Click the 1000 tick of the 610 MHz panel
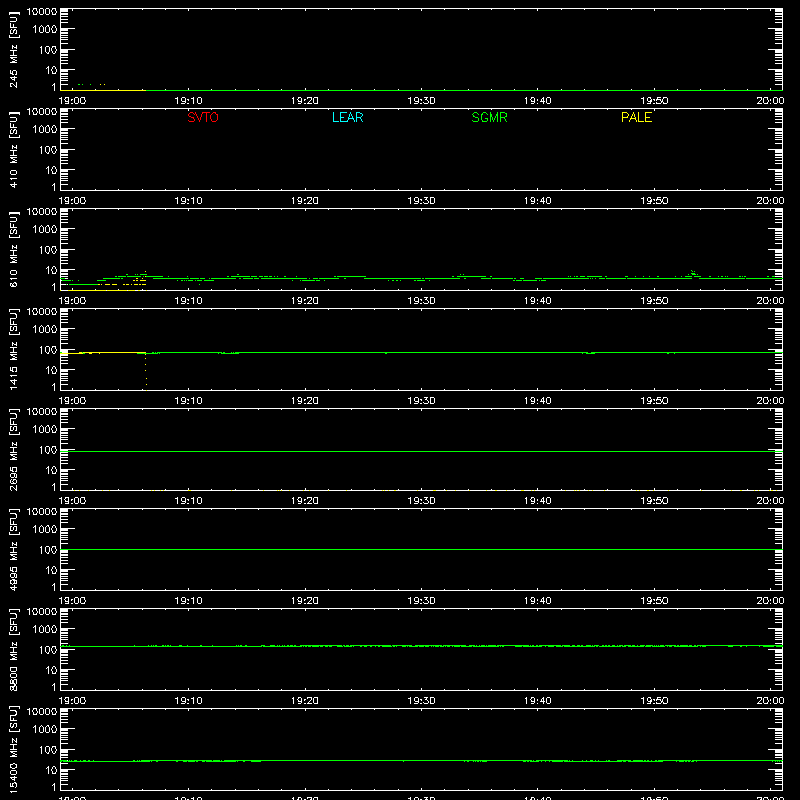 45,230
